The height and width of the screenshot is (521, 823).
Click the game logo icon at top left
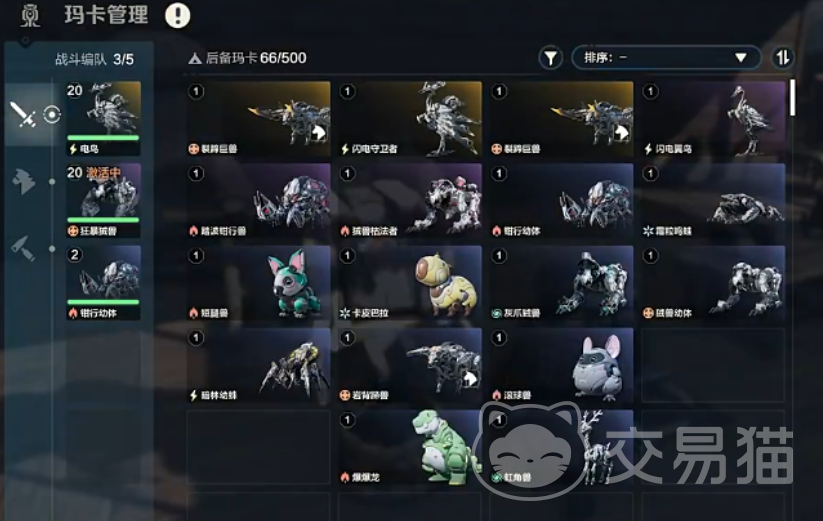pyautogui.click(x=30, y=16)
